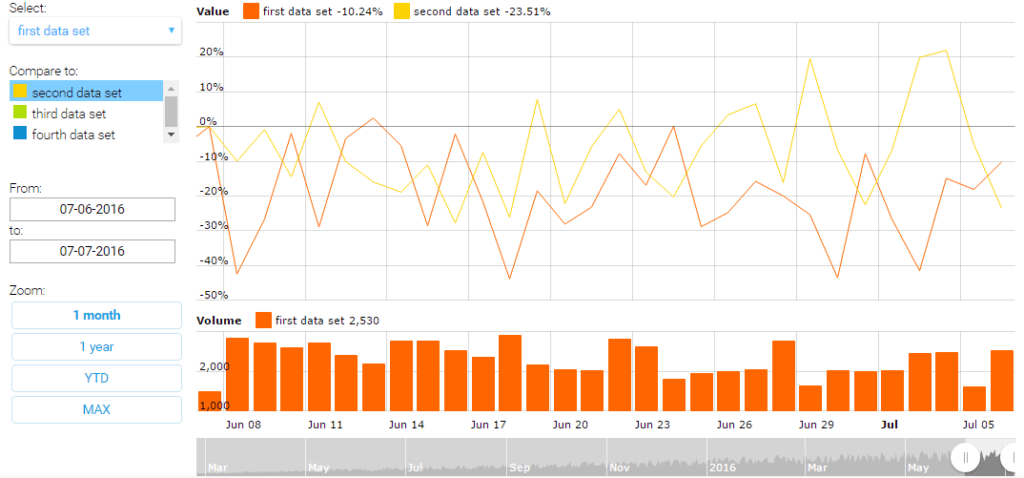This screenshot has width=1024, height=478.
Task: Set zoom to YTD
Action: 96,378
